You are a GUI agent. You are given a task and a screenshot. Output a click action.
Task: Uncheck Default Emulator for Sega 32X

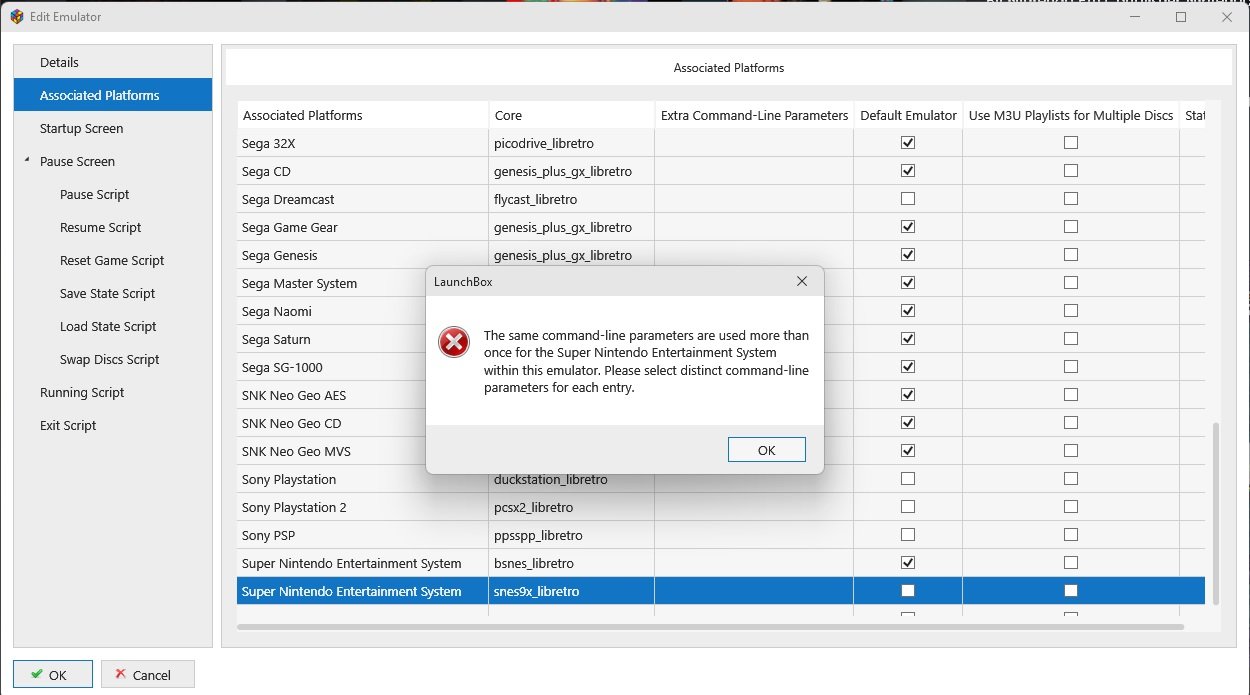908,143
